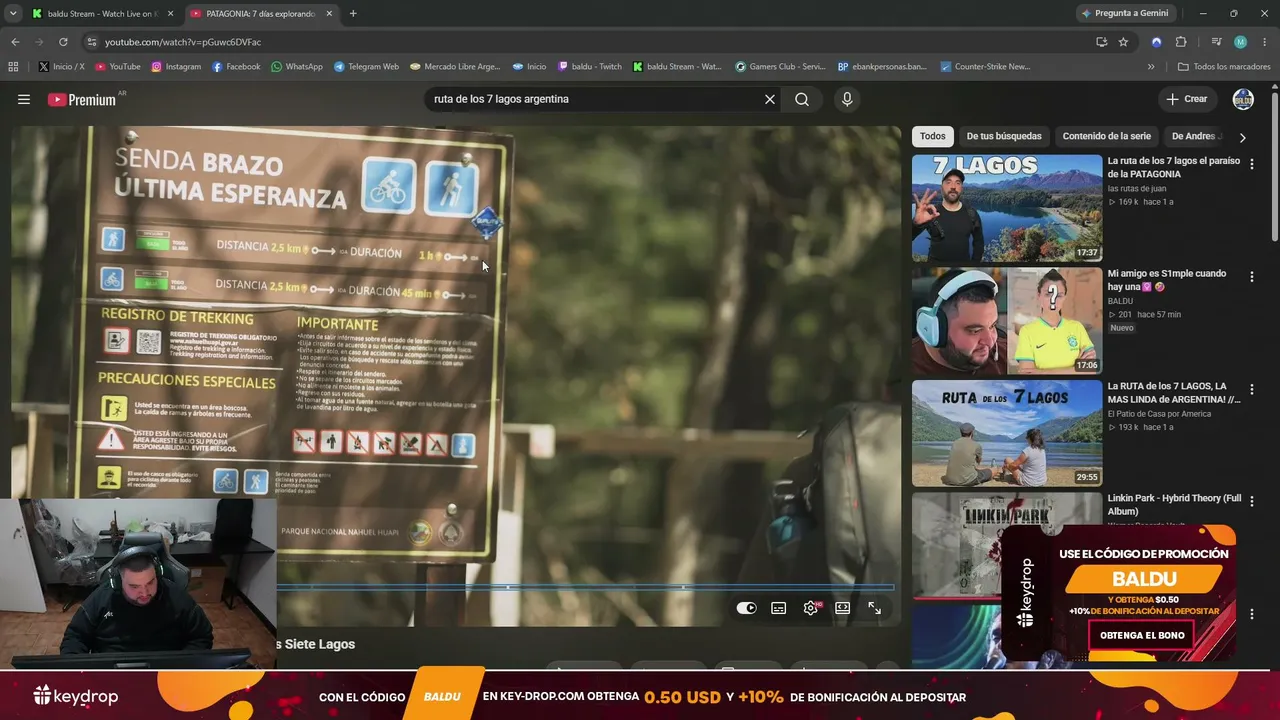Open title Linkin Park - Hybrid Theory (Full Album)
The width and height of the screenshot is (1280, 720).
pyautogui.click(x=1174, y=505)
